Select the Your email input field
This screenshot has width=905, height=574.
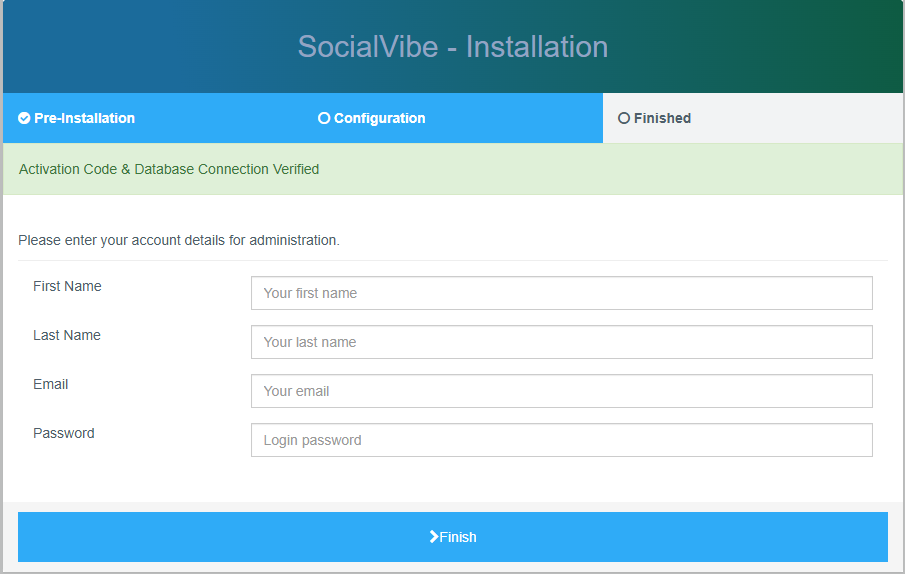pyautogui.click(x=562, y=391)
